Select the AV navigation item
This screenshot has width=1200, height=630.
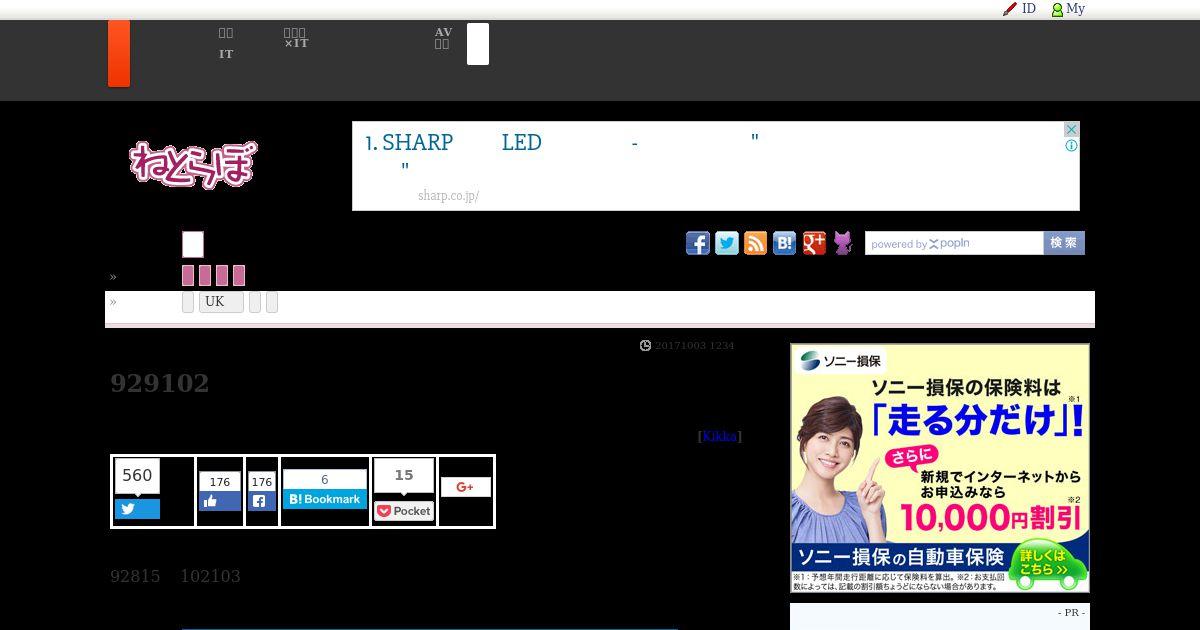click(443, 32)
